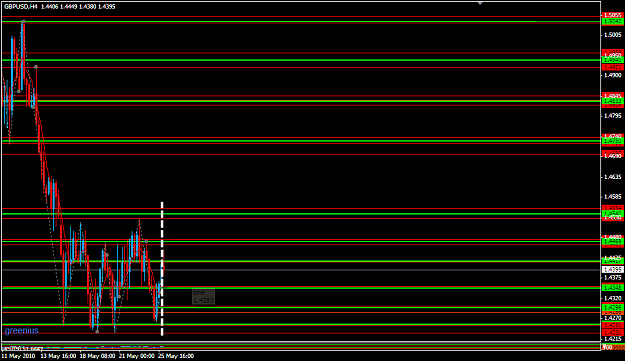Click the 1.4795 price scale value

click(x=613, y=116)
